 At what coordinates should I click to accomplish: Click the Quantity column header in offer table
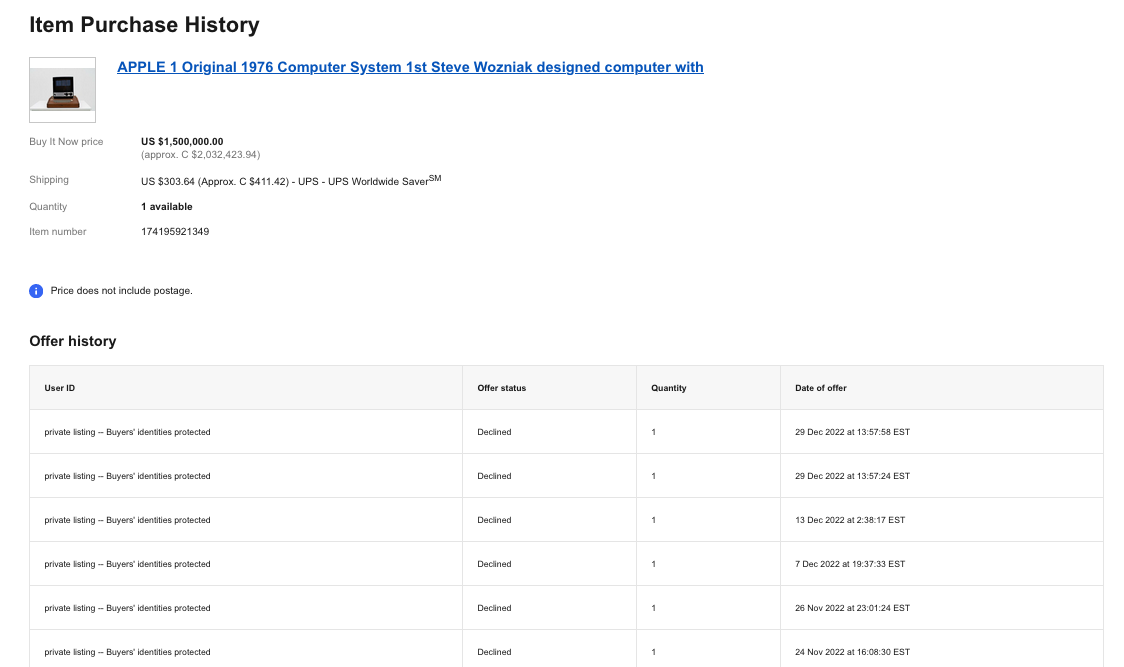point(668,388)
